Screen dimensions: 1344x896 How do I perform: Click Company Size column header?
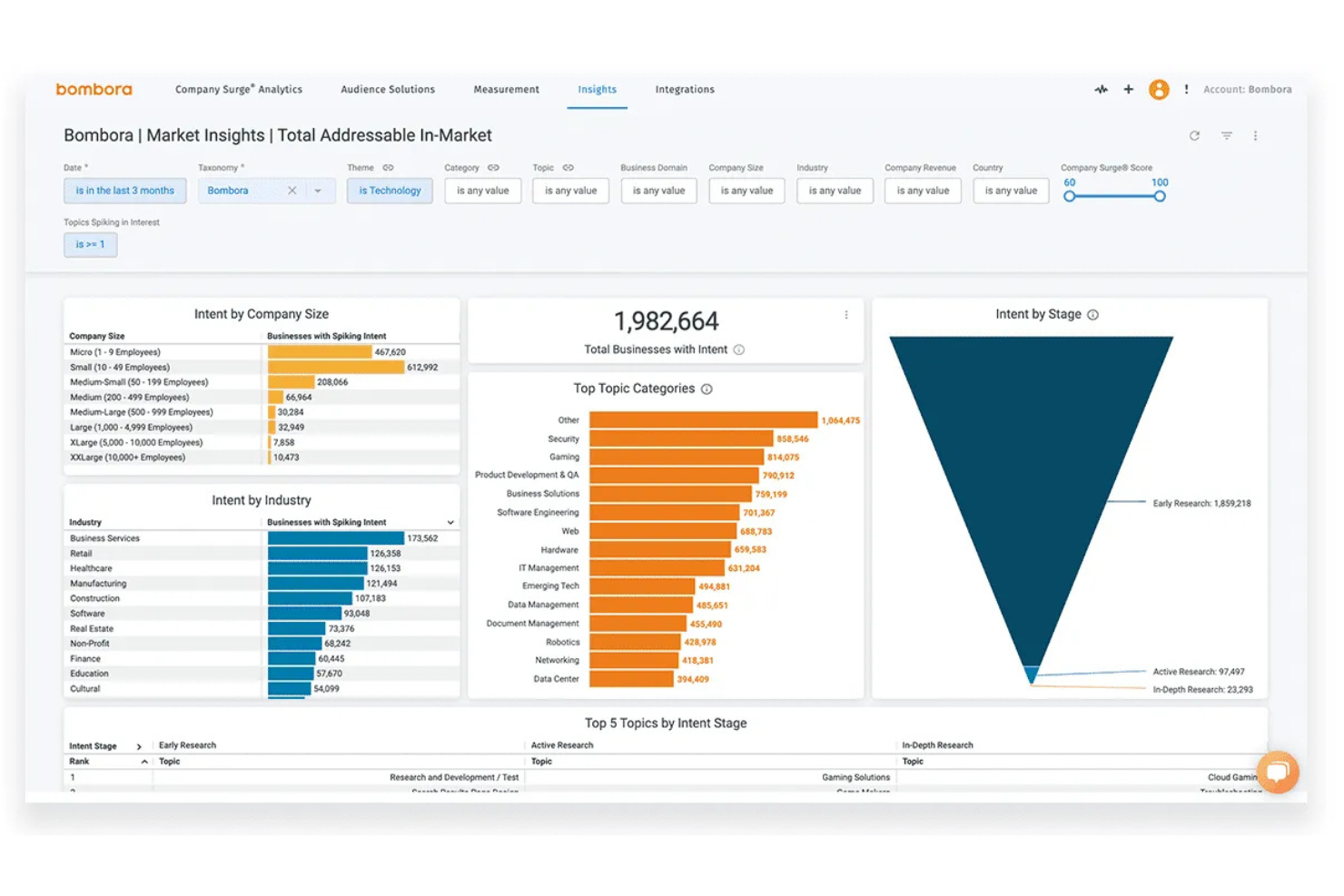pos(97,336)
